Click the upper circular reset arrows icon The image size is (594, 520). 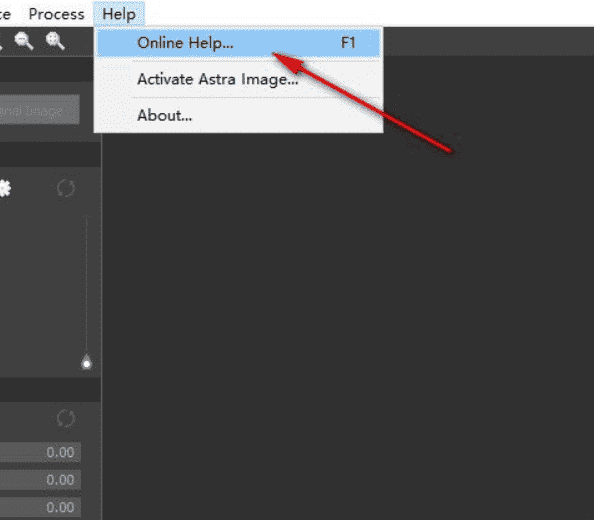click(66, 188)
